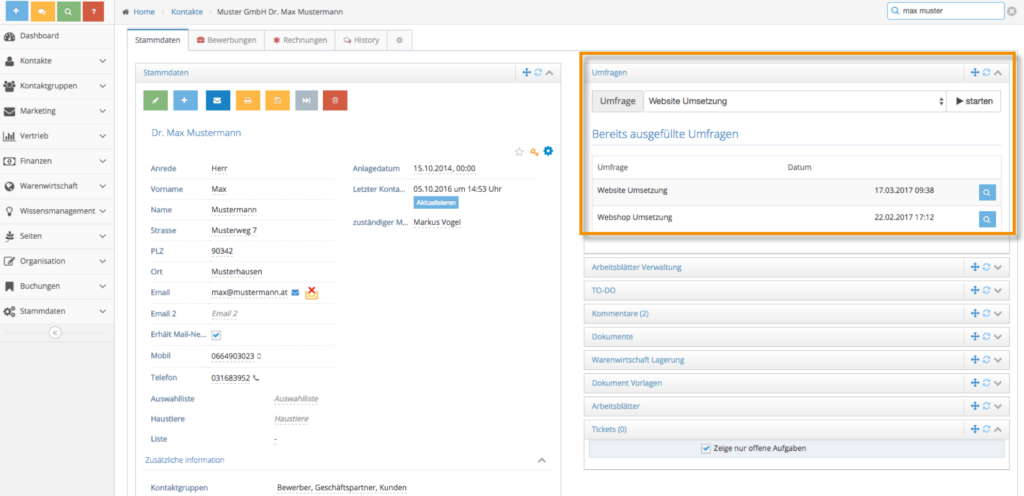This screenshot has height=496, width=1024.
Task: Collapse the Zusätzliche Information section
Action: pyautogui.click(x=541, y=460)
